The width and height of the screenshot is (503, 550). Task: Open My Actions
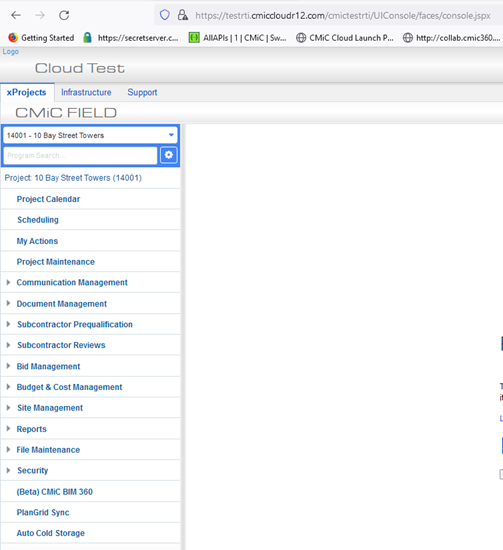pyautogui.click(x=37, y=241)
